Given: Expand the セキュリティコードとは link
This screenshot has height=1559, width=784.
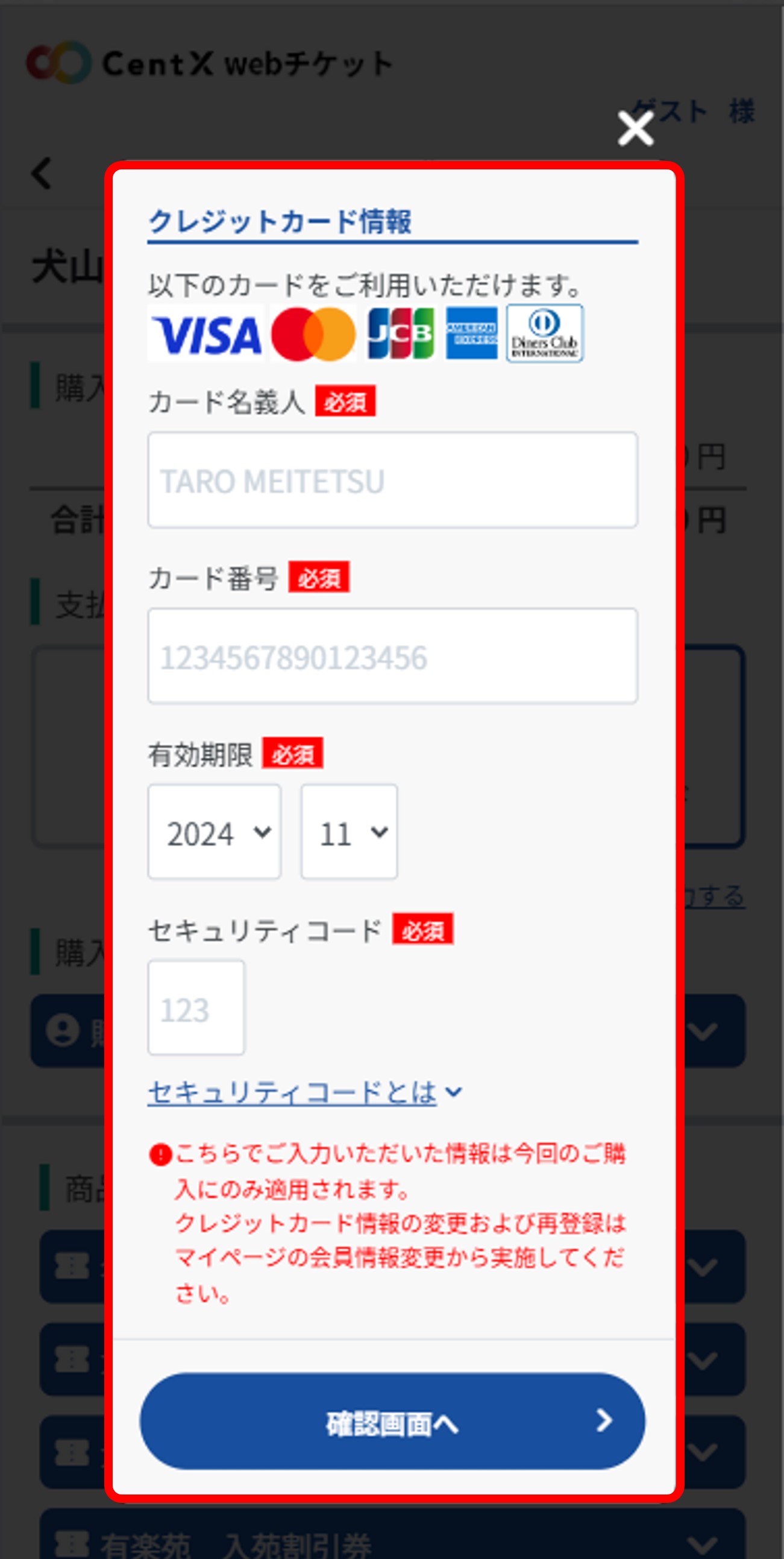Looking at the screenshot, I should (x=304, y=1092).
